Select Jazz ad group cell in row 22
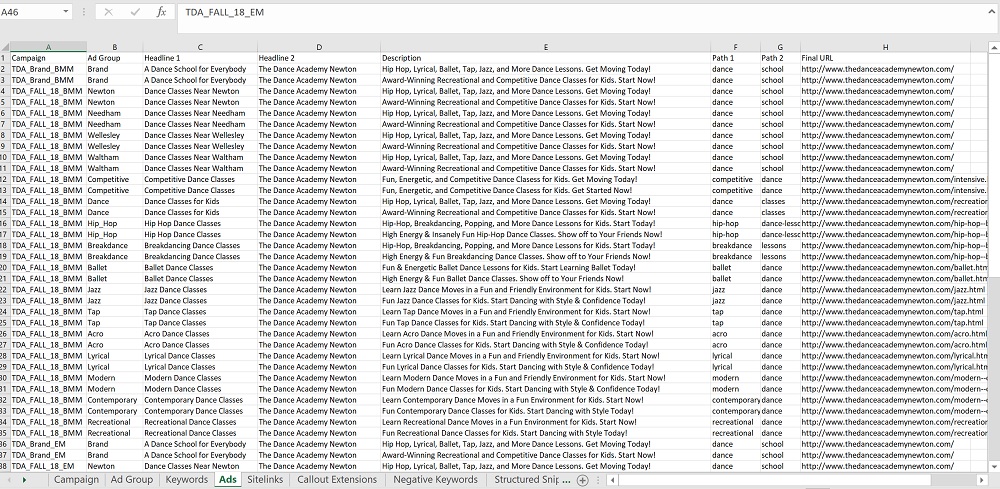 pyautogui.click(x=114, y=289)
